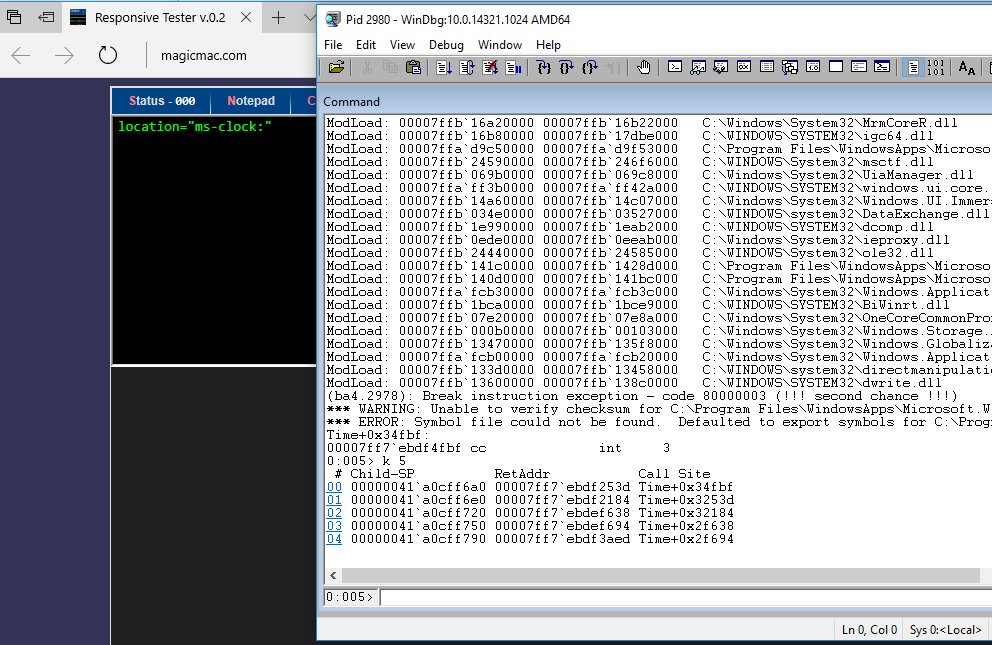Open source file via folder toolbar icon

(x=337, y=68)
